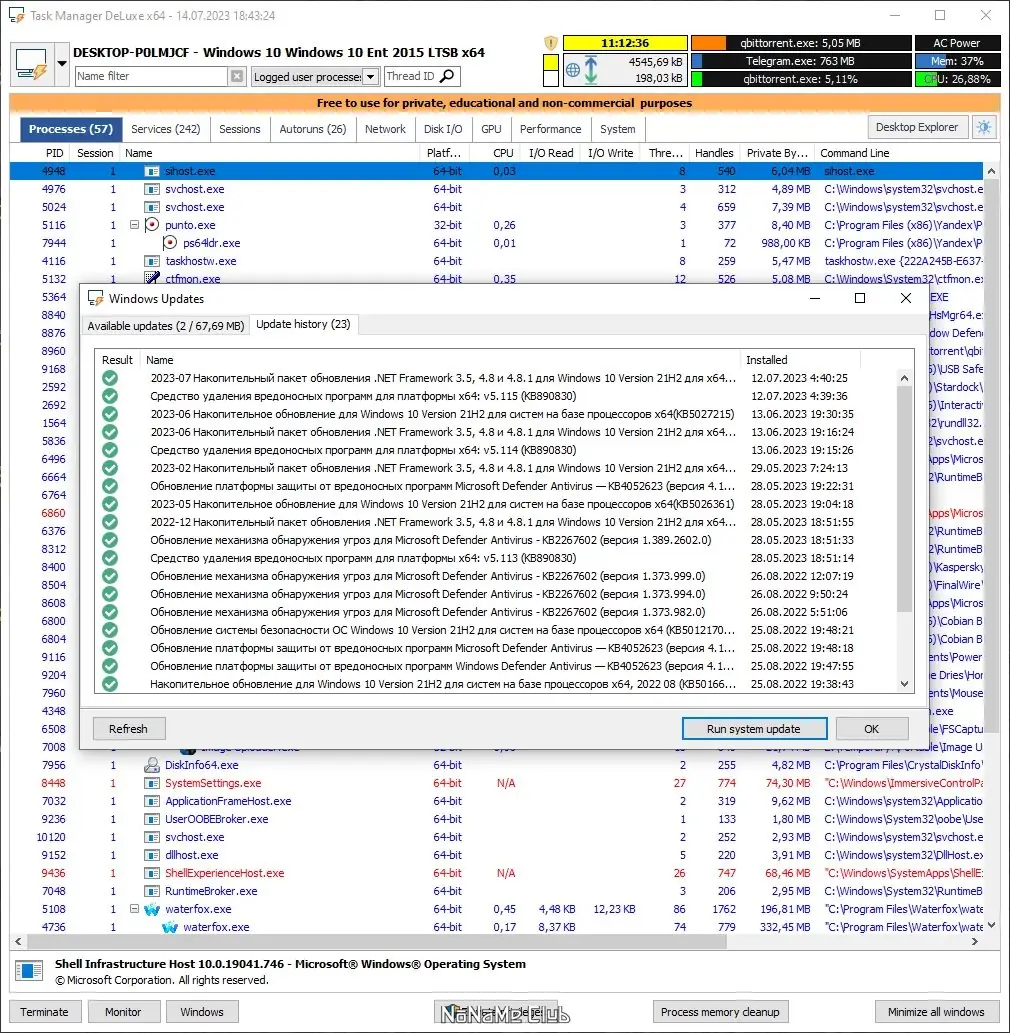Click Run system update button
This screenshot has width=1010, height=1033.
754,729
